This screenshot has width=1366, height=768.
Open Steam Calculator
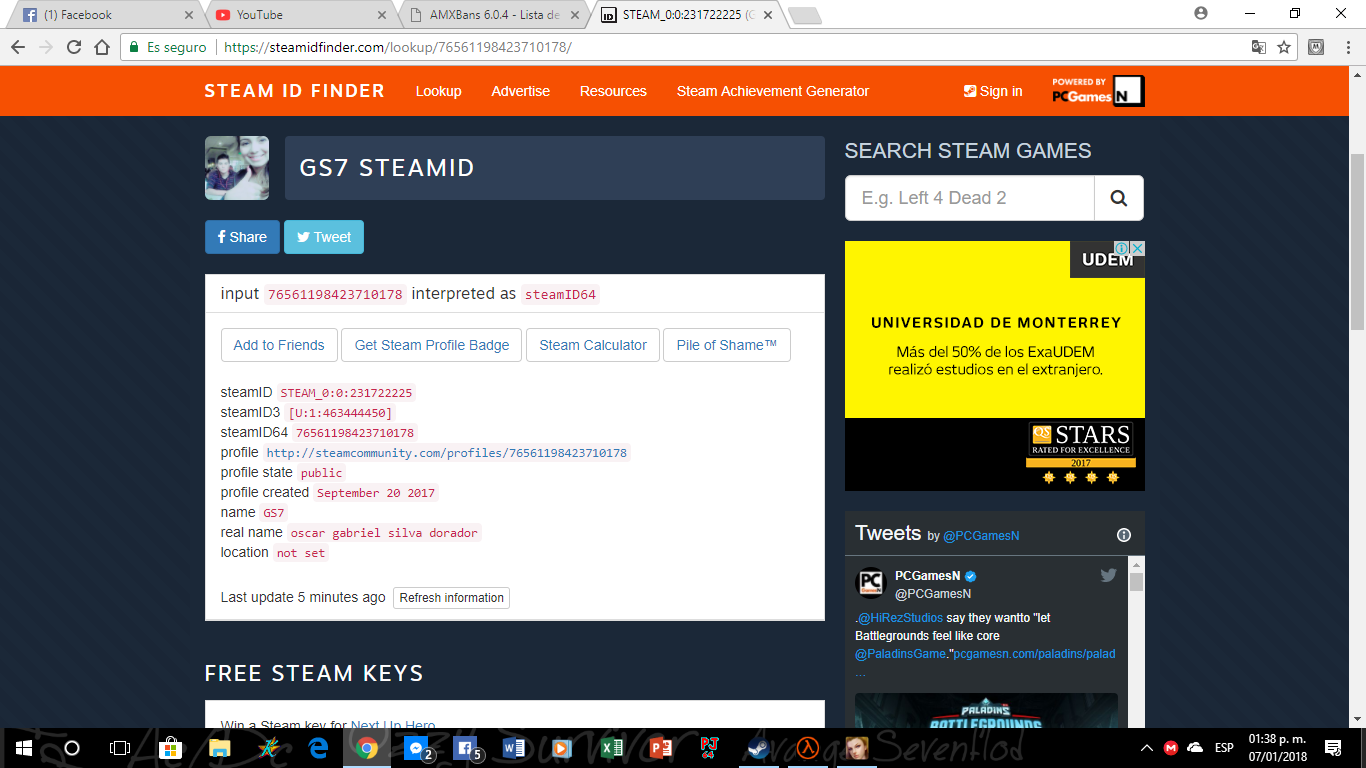pos(593,345)
